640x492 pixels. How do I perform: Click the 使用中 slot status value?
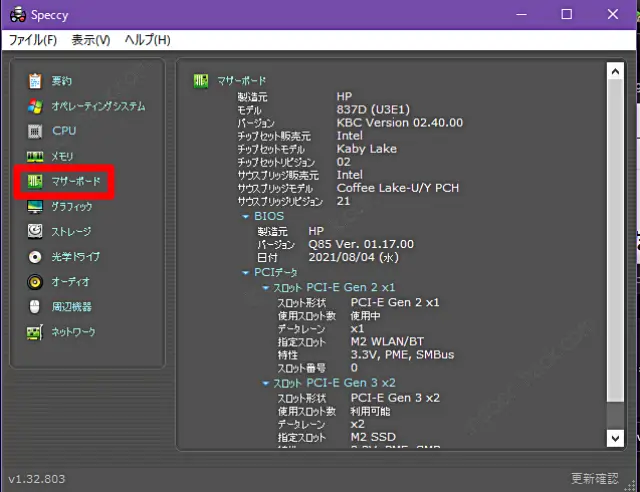click(x=365, y=316)
